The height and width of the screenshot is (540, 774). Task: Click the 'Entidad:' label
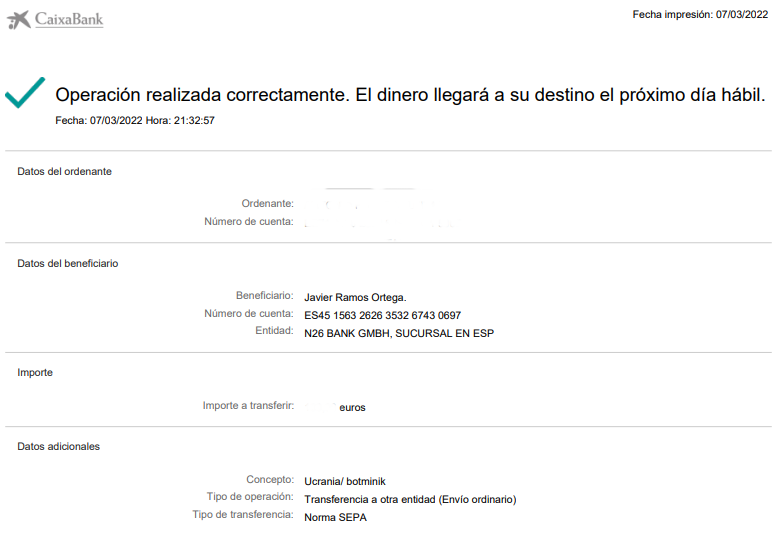pyautogui.click(x=274, y=331)
